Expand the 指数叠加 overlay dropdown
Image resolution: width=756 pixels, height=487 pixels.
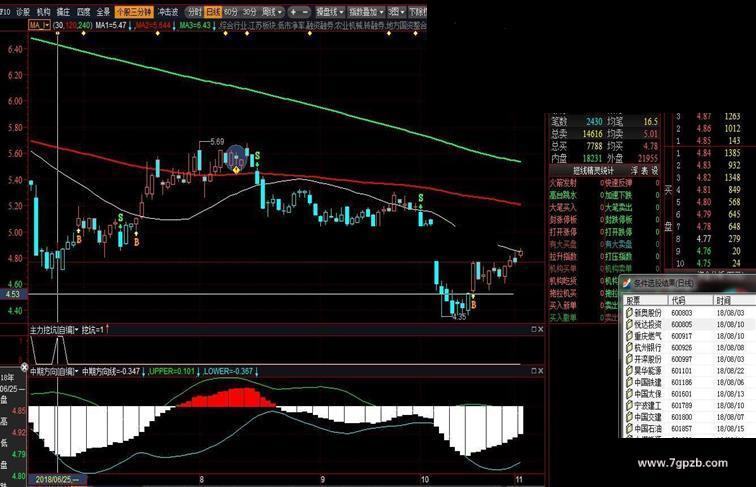366,12
